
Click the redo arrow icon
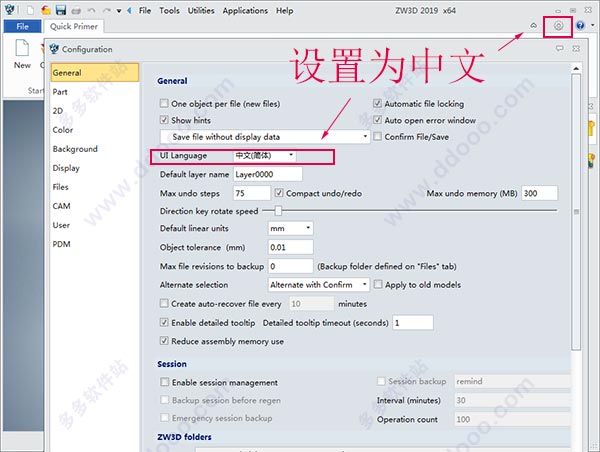click(106, 10)
